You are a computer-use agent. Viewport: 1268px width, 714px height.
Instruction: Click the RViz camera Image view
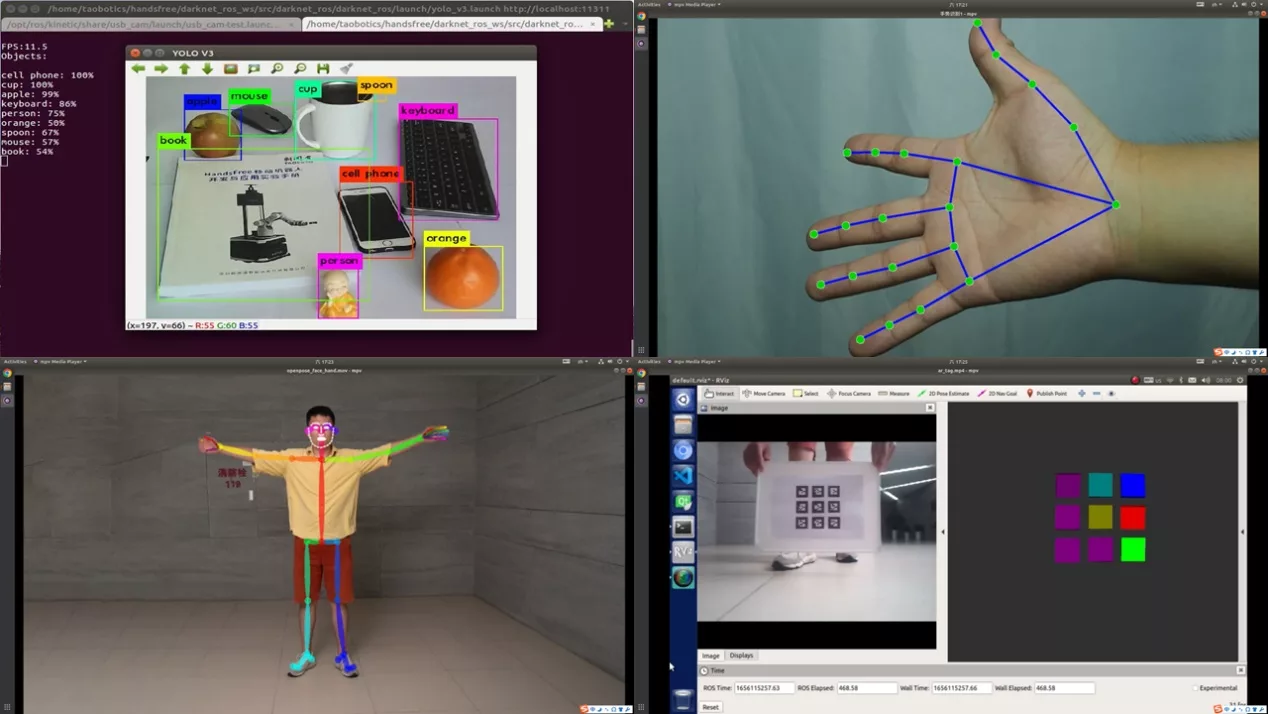(817, 532)
